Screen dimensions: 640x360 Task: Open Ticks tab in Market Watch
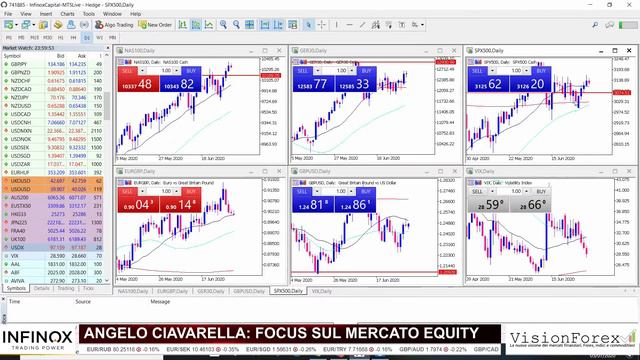pos(89,289)
